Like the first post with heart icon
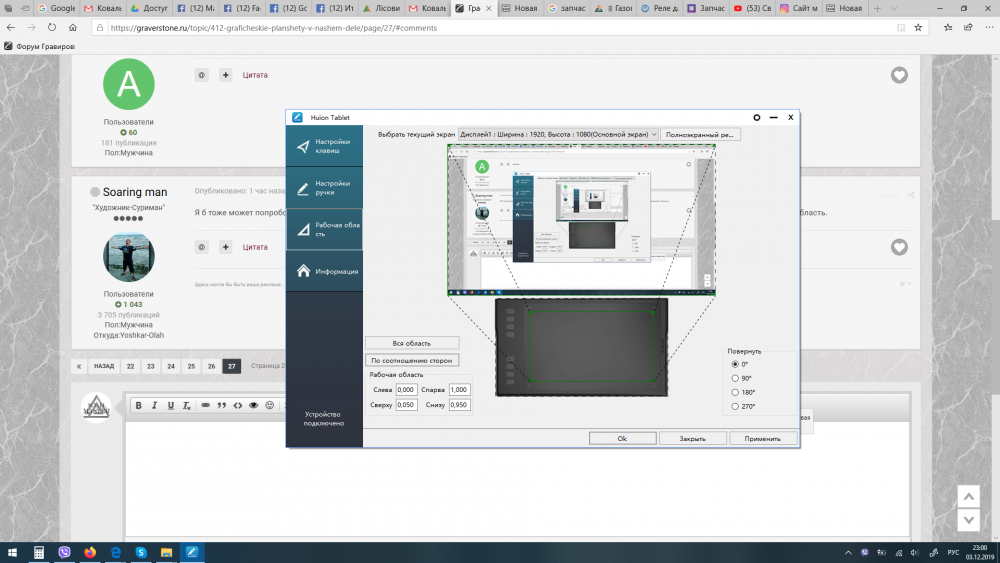Screen dimensions: 1000x563 899,75
